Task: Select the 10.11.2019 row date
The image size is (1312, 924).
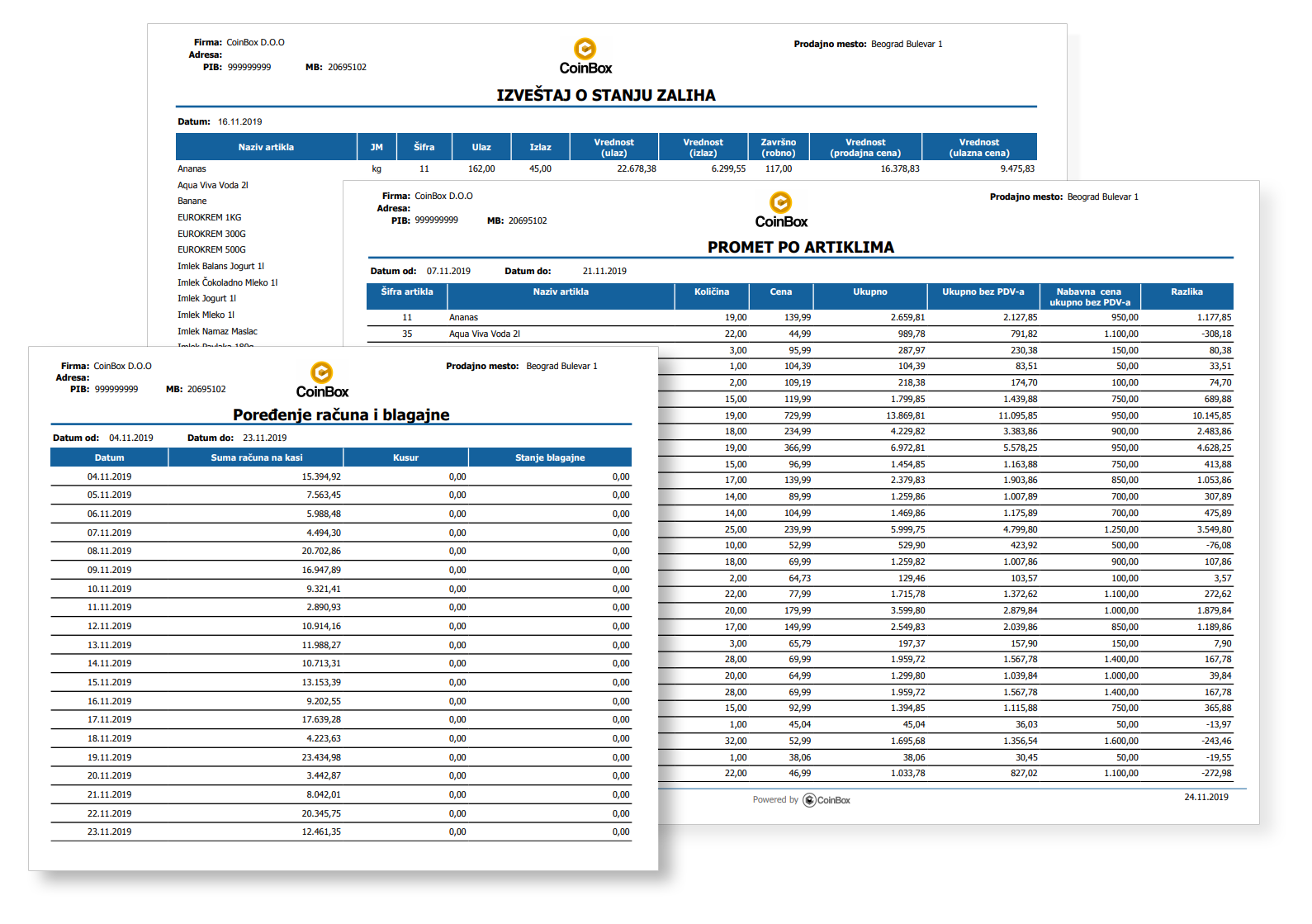Action: (109, 589)
